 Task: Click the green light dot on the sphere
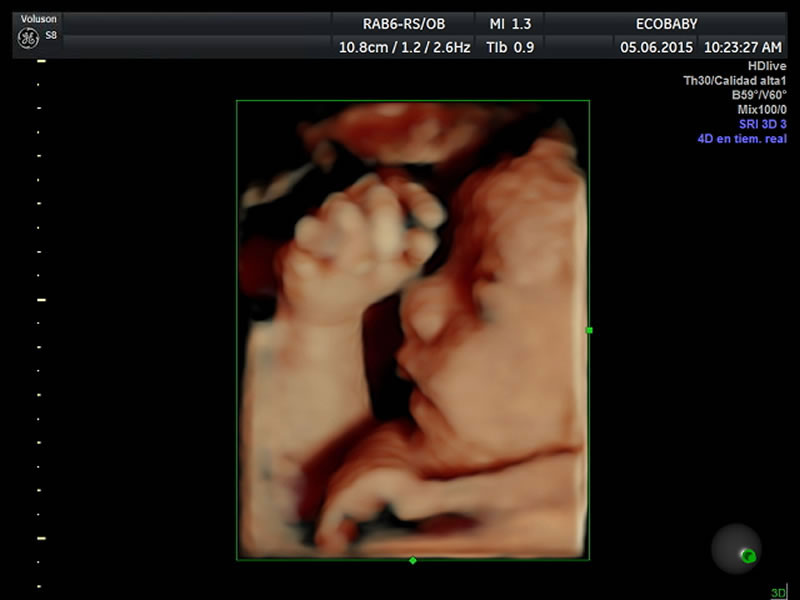coord(747,555)
